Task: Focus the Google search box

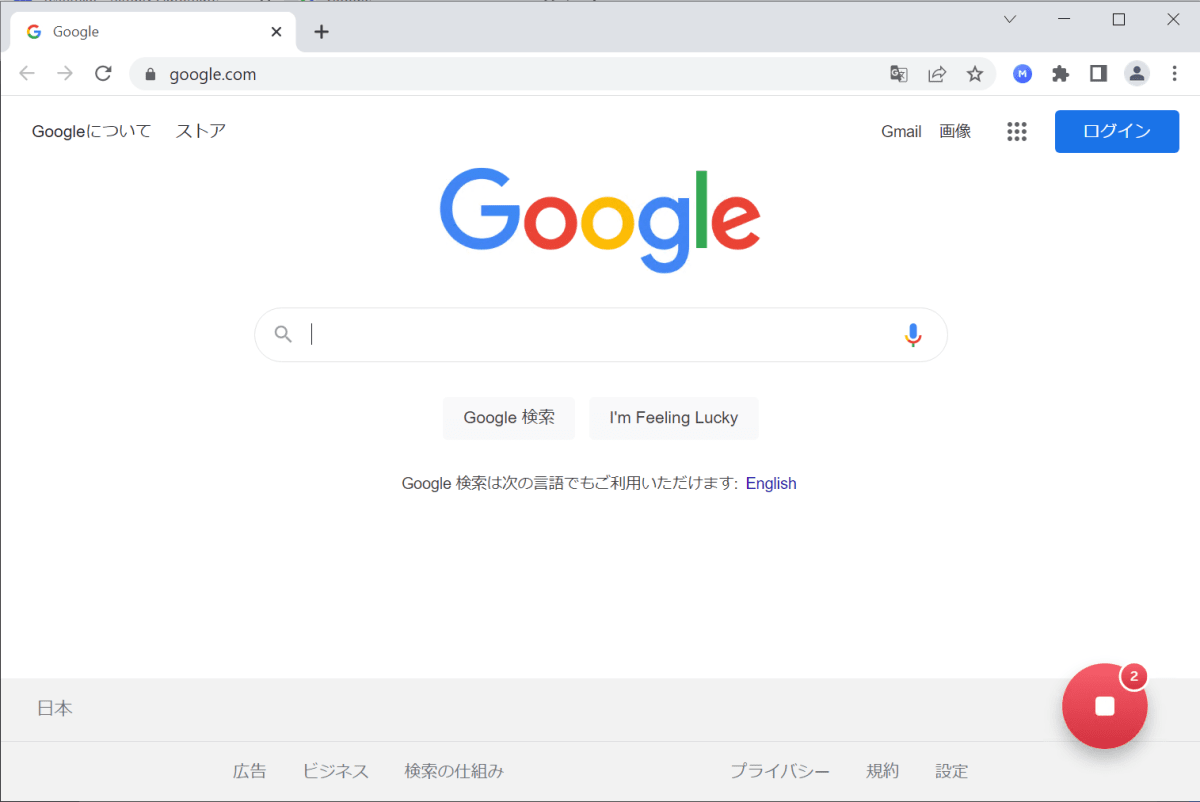Action: tap(600, 335)
